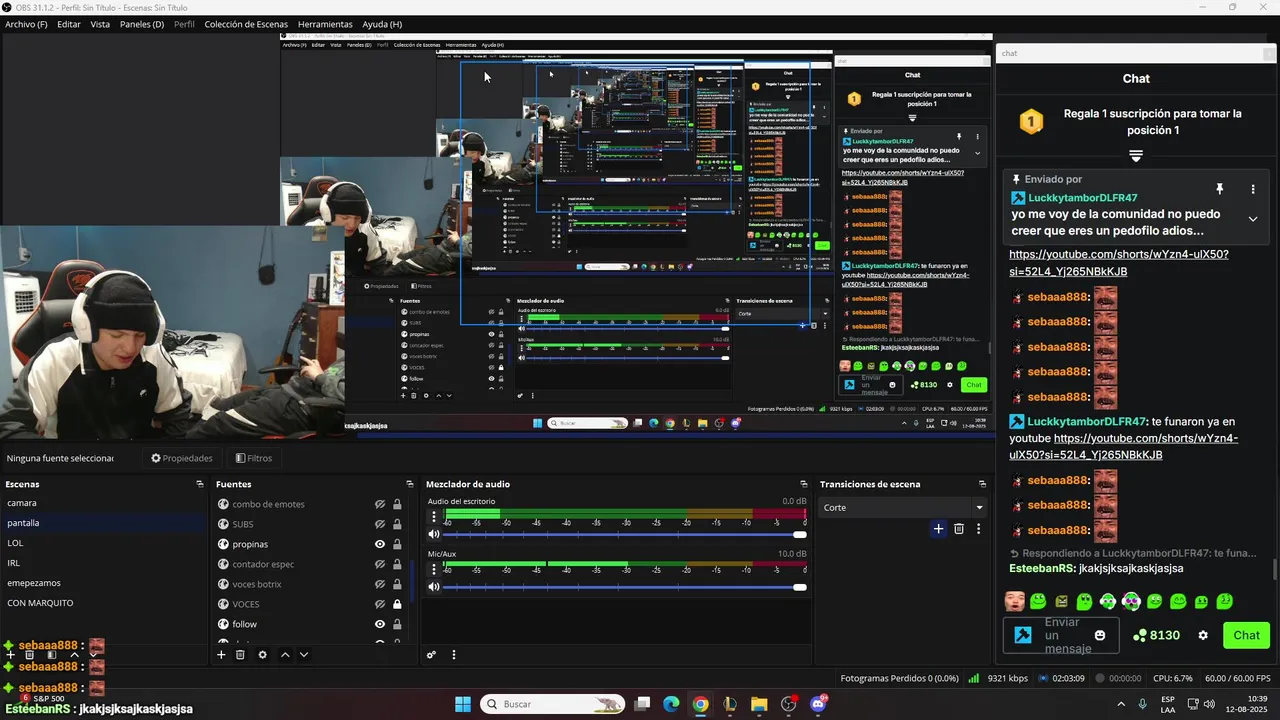Open emoji picker in chat input
Image resolution: width=1280 pixels, height=720 pixels.
pyautogui.click(x=1100, y=635)
